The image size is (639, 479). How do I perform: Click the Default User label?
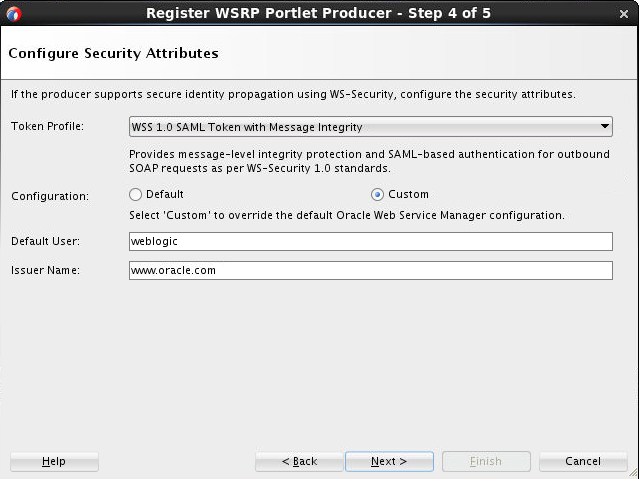(x=45, y=241)
